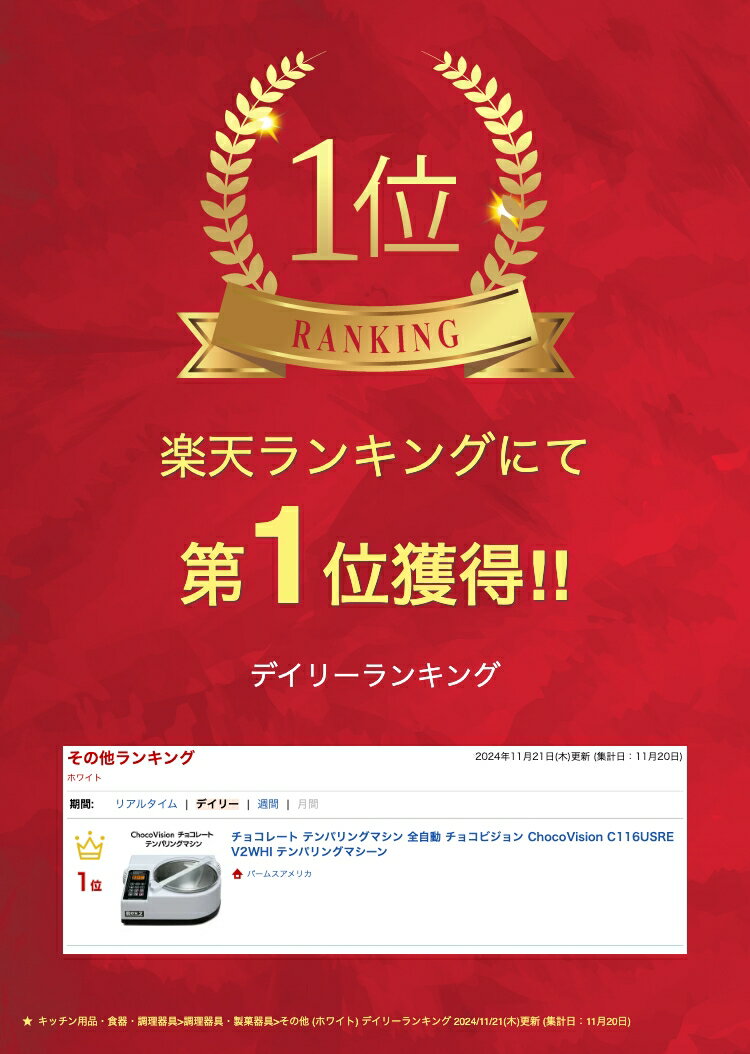Select the デイリー period tab
This screenshot has height=1054, width=750.
click(217, 804)
